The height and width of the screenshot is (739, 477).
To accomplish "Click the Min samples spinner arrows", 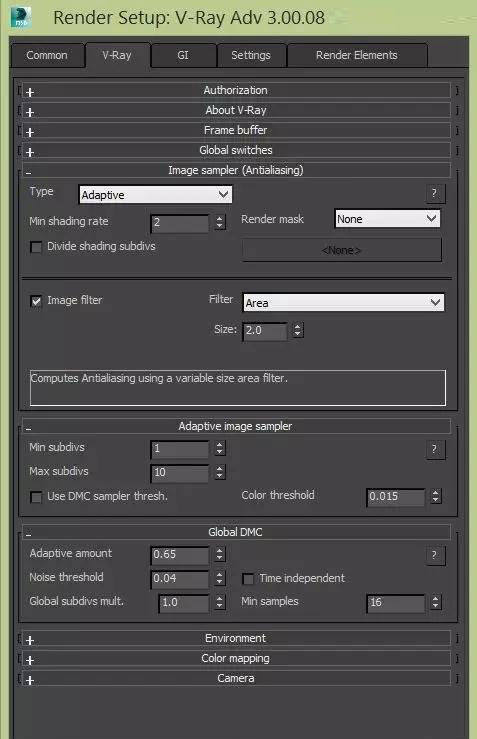I will pos(436,602).
